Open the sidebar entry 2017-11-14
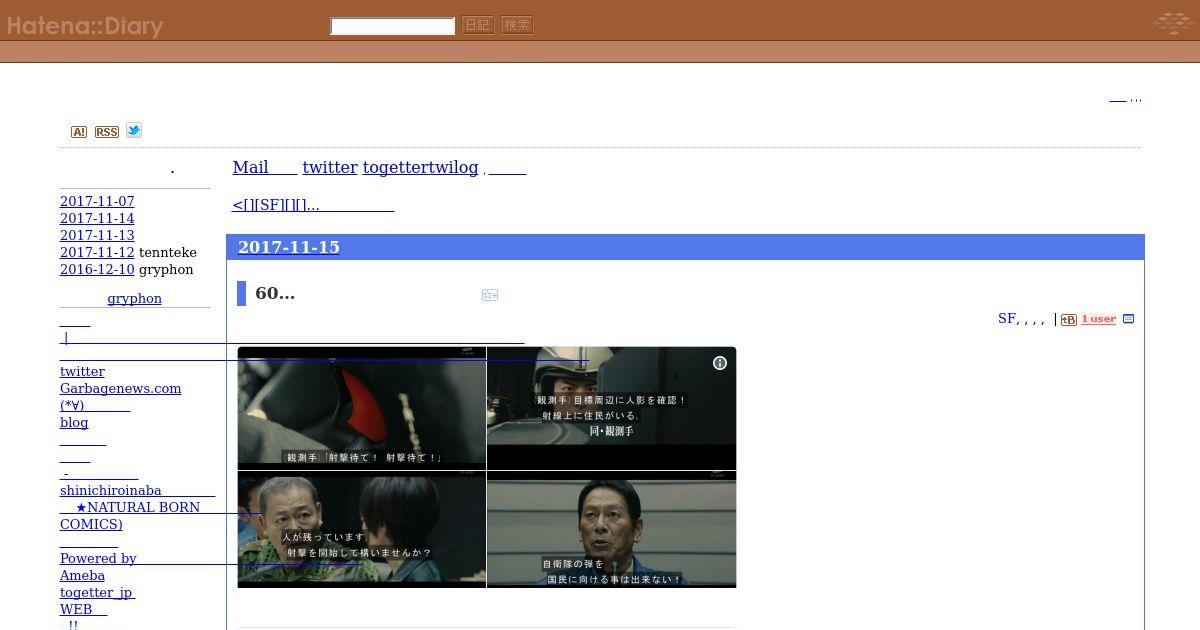 click(97, 219)
